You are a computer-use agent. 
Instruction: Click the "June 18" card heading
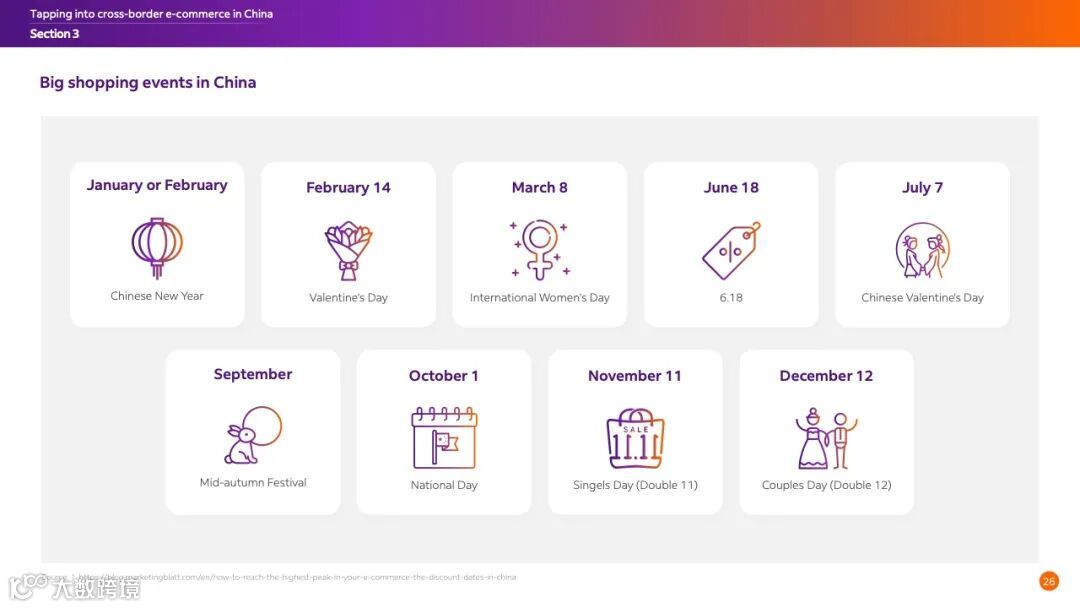[731, 187]
